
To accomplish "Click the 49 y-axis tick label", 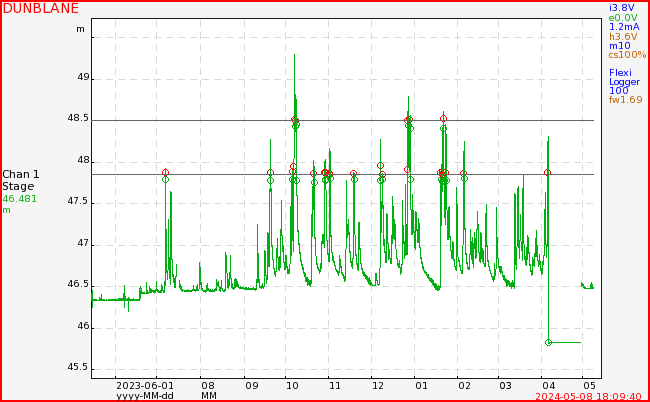I will coord(84,77).
